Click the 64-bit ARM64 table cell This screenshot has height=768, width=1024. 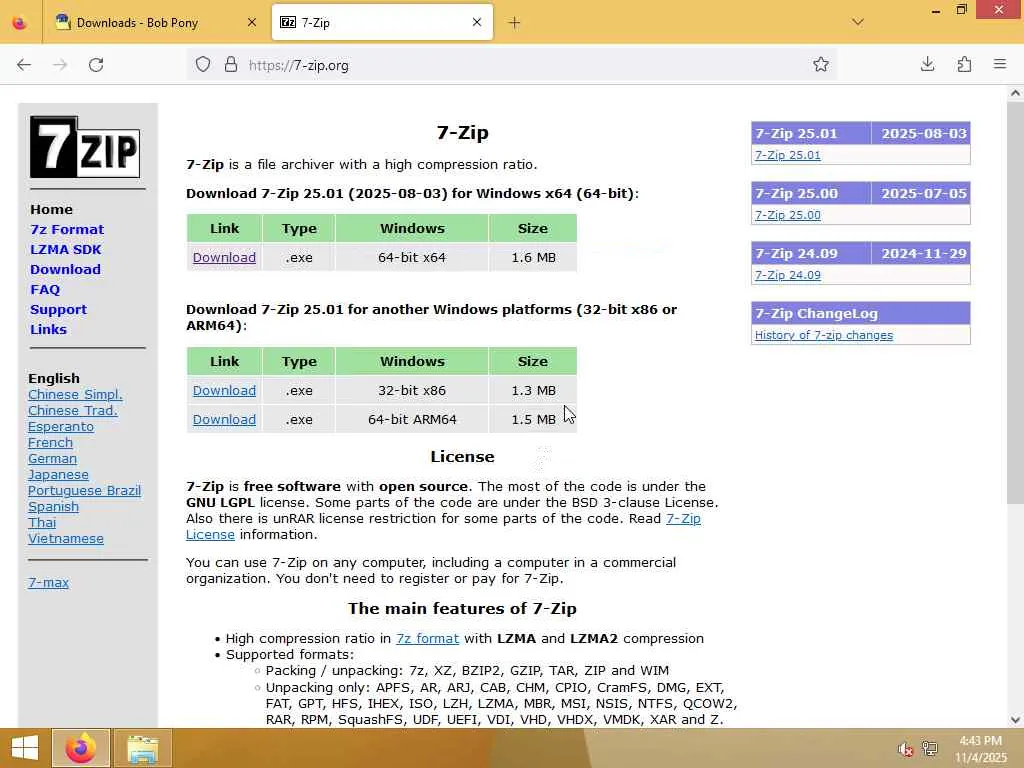412,419
